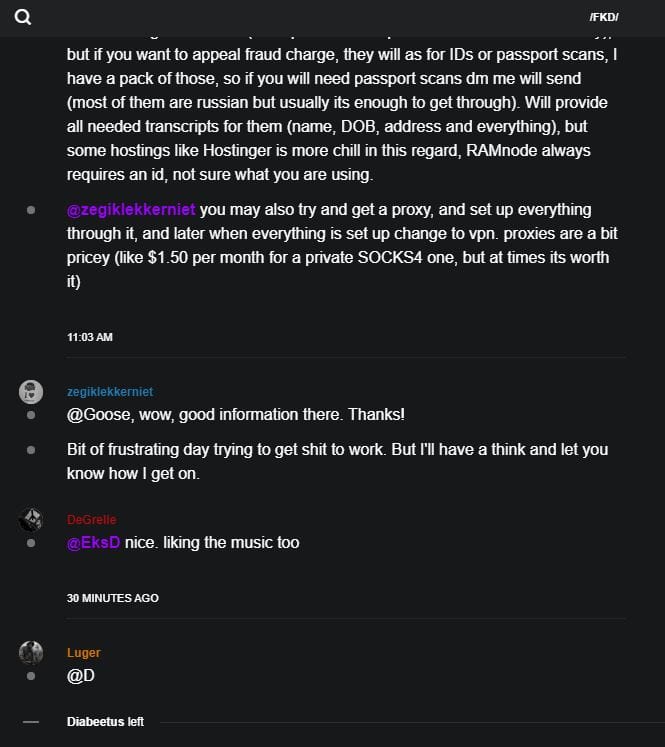
Task: Click the dot beside Luger's "@D" message
Action: [31, 676]
